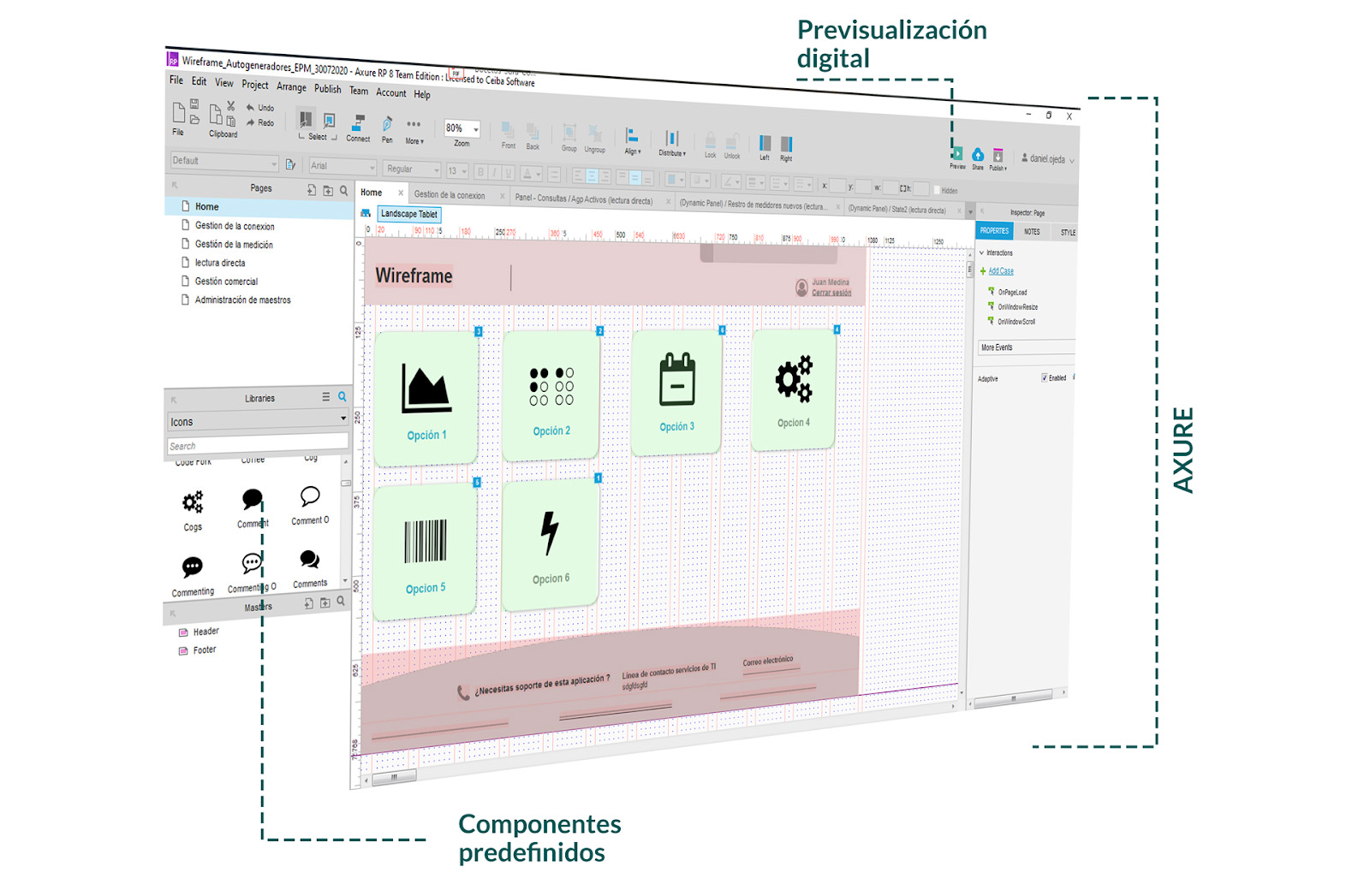Switch to Gestion de la conexion tab
Screen dimensions: 1370x896
(x=450, y=195)
